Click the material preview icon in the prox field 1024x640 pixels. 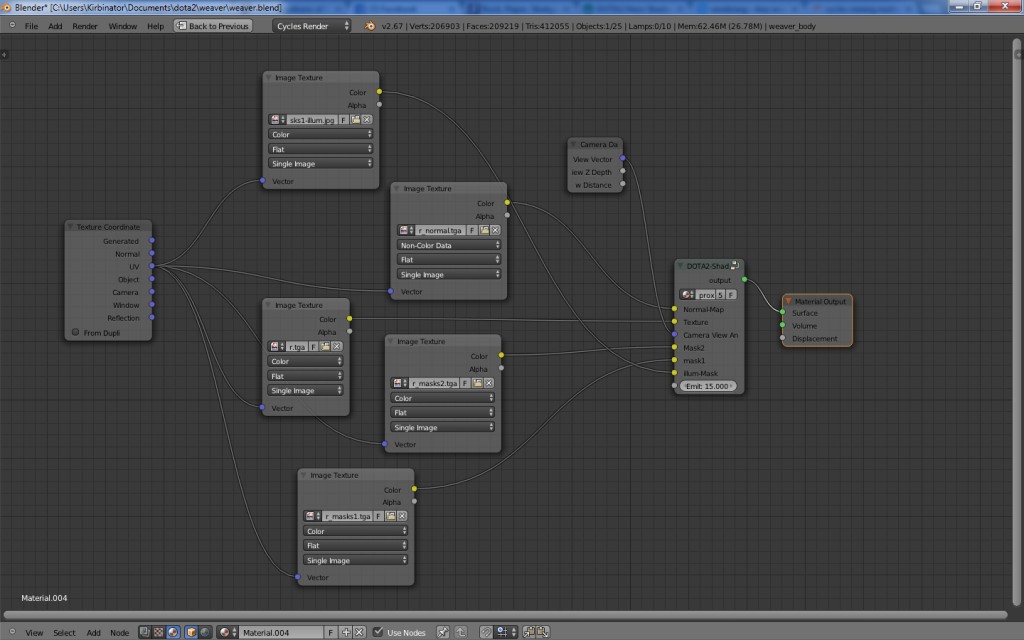tap(686, 294)
